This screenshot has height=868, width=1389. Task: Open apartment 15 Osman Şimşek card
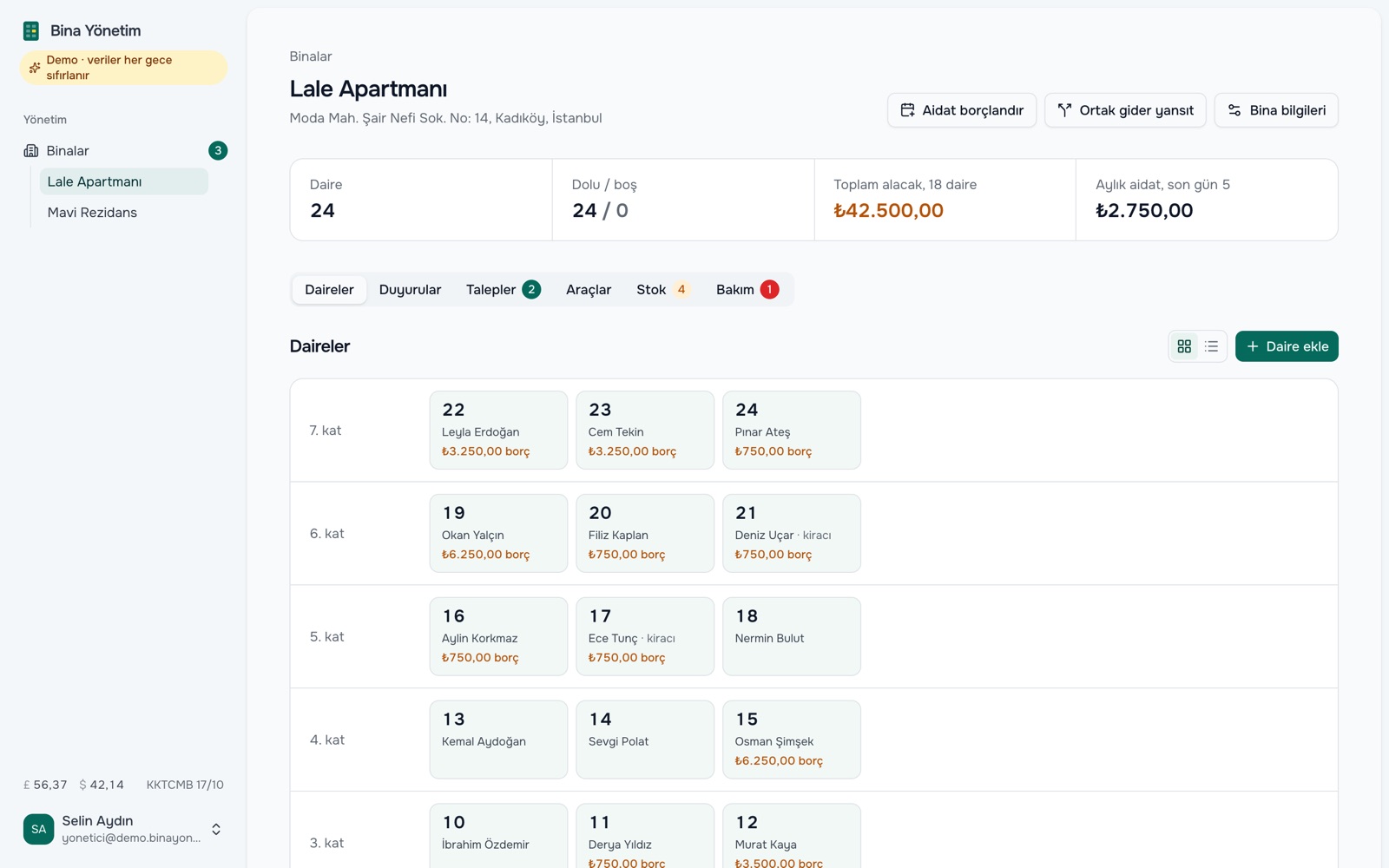tap(792, 740)
